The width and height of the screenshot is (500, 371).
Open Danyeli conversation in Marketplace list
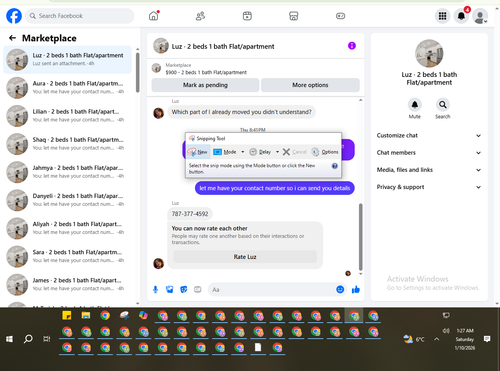67,200
